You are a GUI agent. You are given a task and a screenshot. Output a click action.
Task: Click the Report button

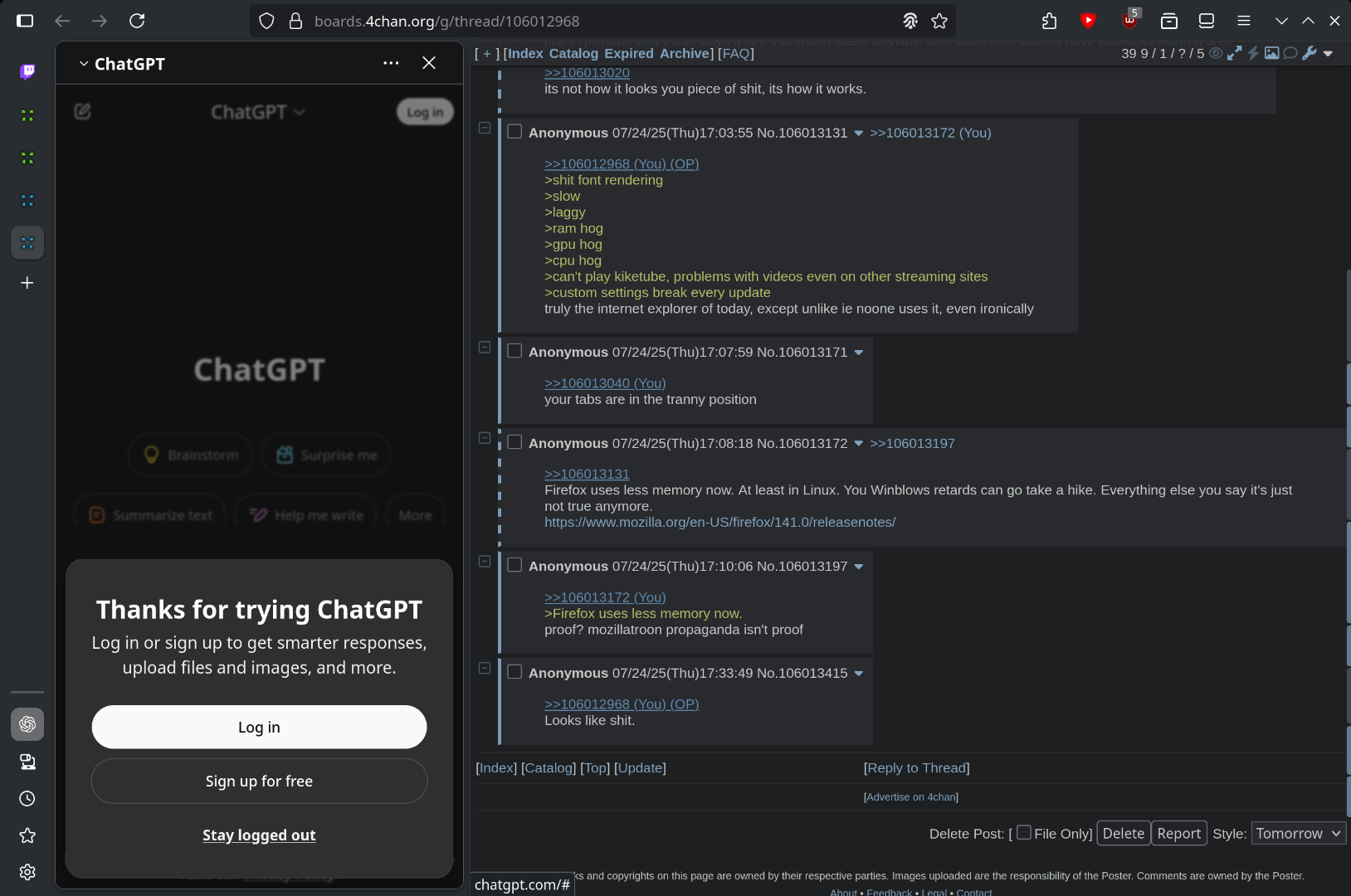tap(1179, 833)
